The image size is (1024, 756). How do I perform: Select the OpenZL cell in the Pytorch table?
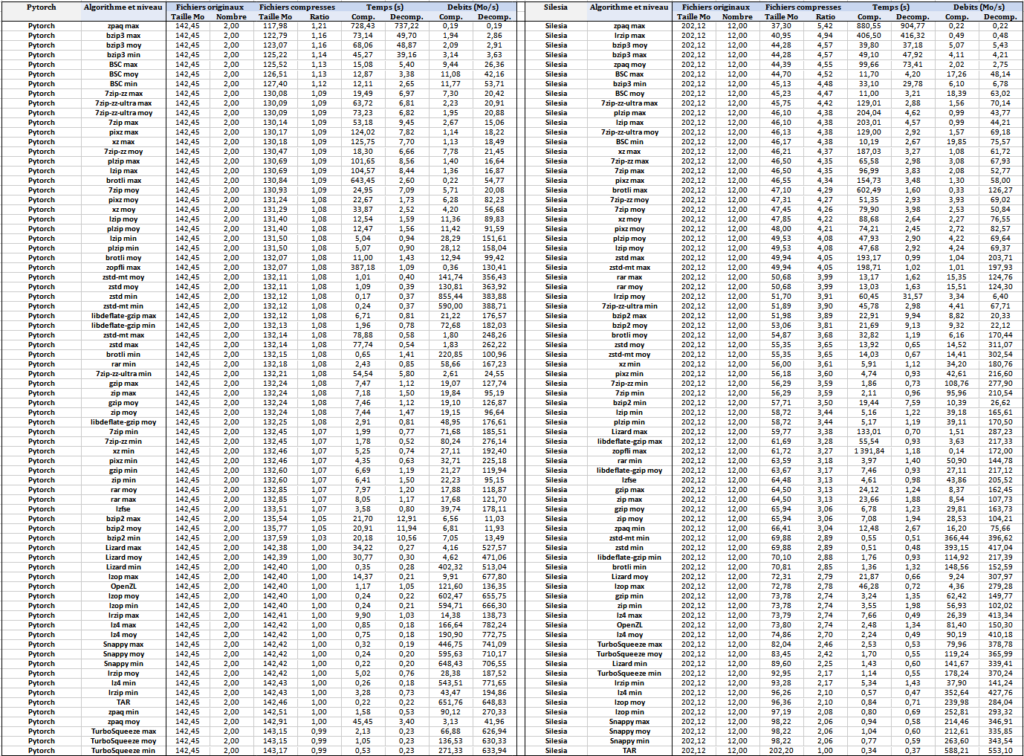(x=123, y=586)
